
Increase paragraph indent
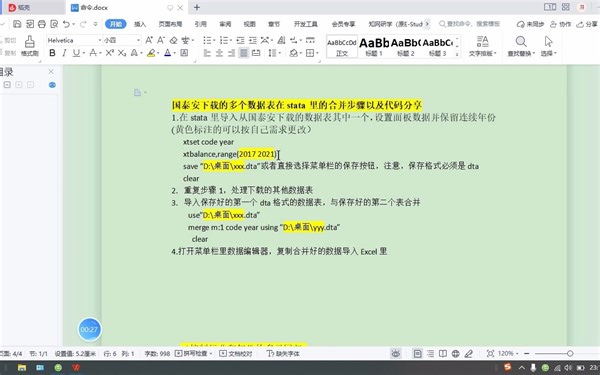[253, 40]
